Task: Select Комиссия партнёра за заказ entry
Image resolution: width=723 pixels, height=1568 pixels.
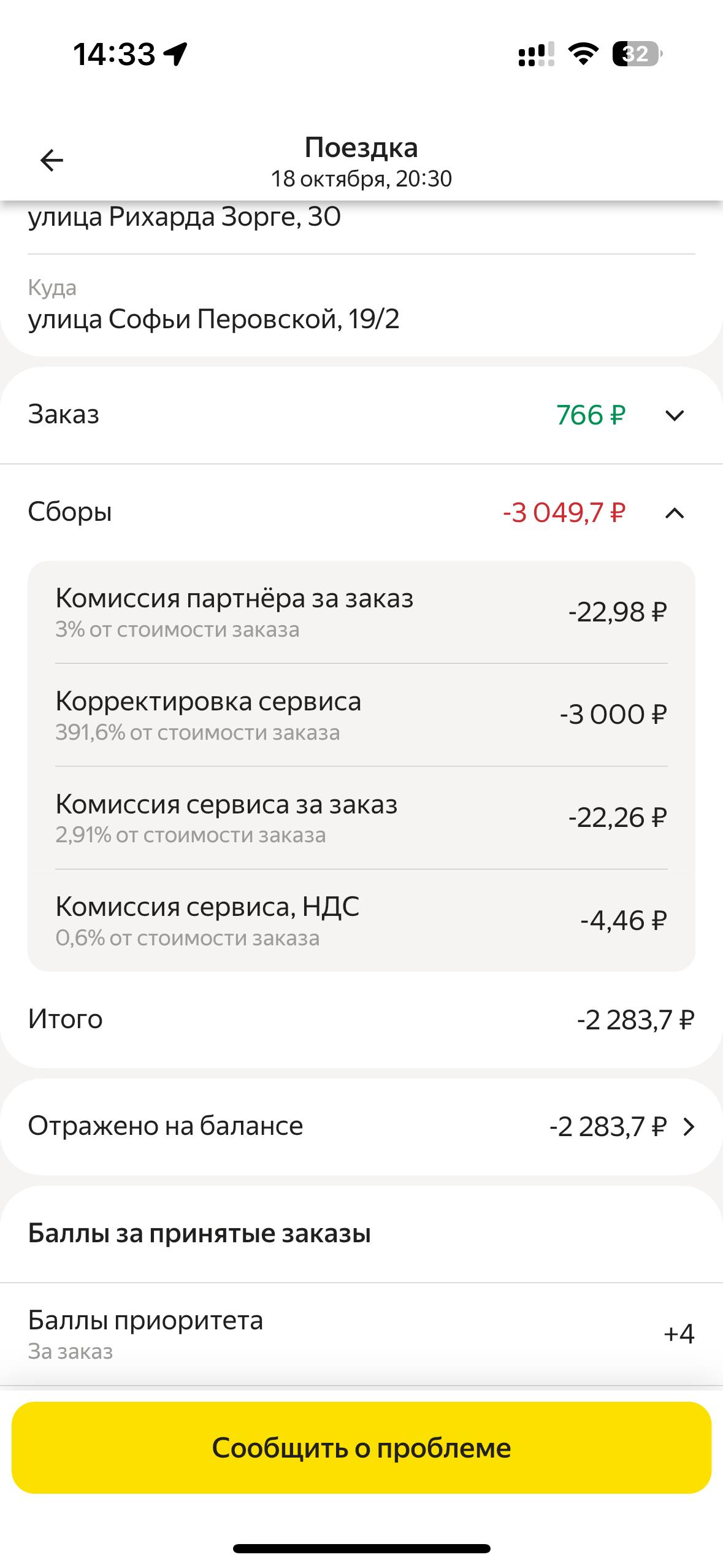Action: 361,612
